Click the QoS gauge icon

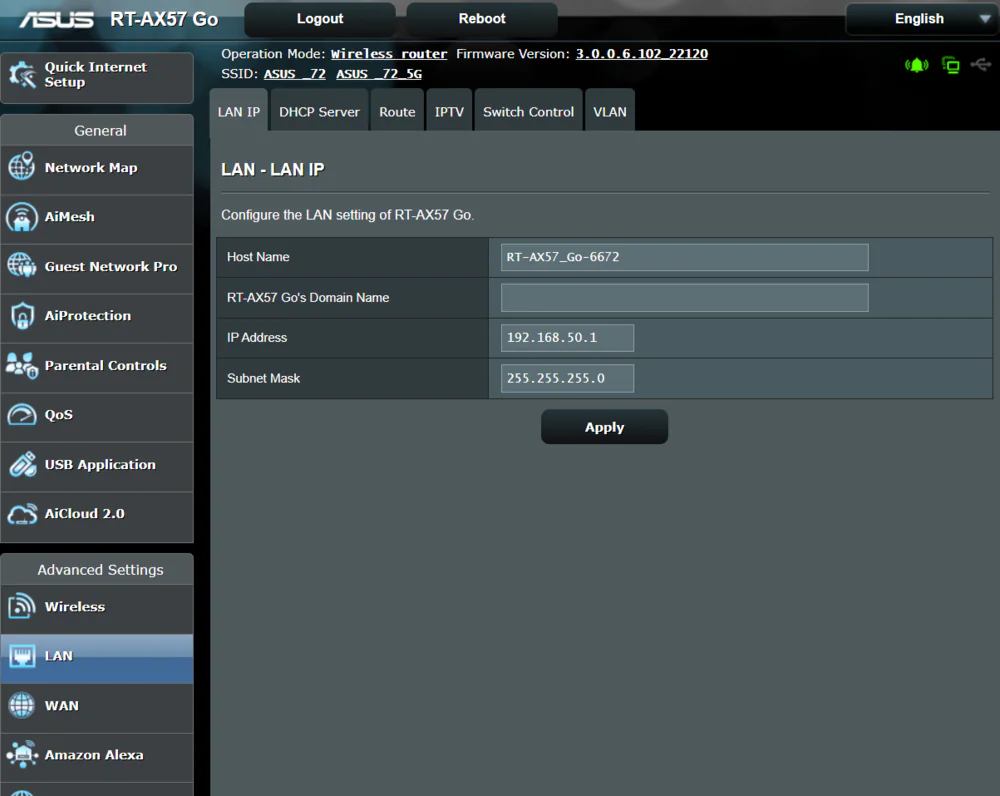click(x=22, y=415)
